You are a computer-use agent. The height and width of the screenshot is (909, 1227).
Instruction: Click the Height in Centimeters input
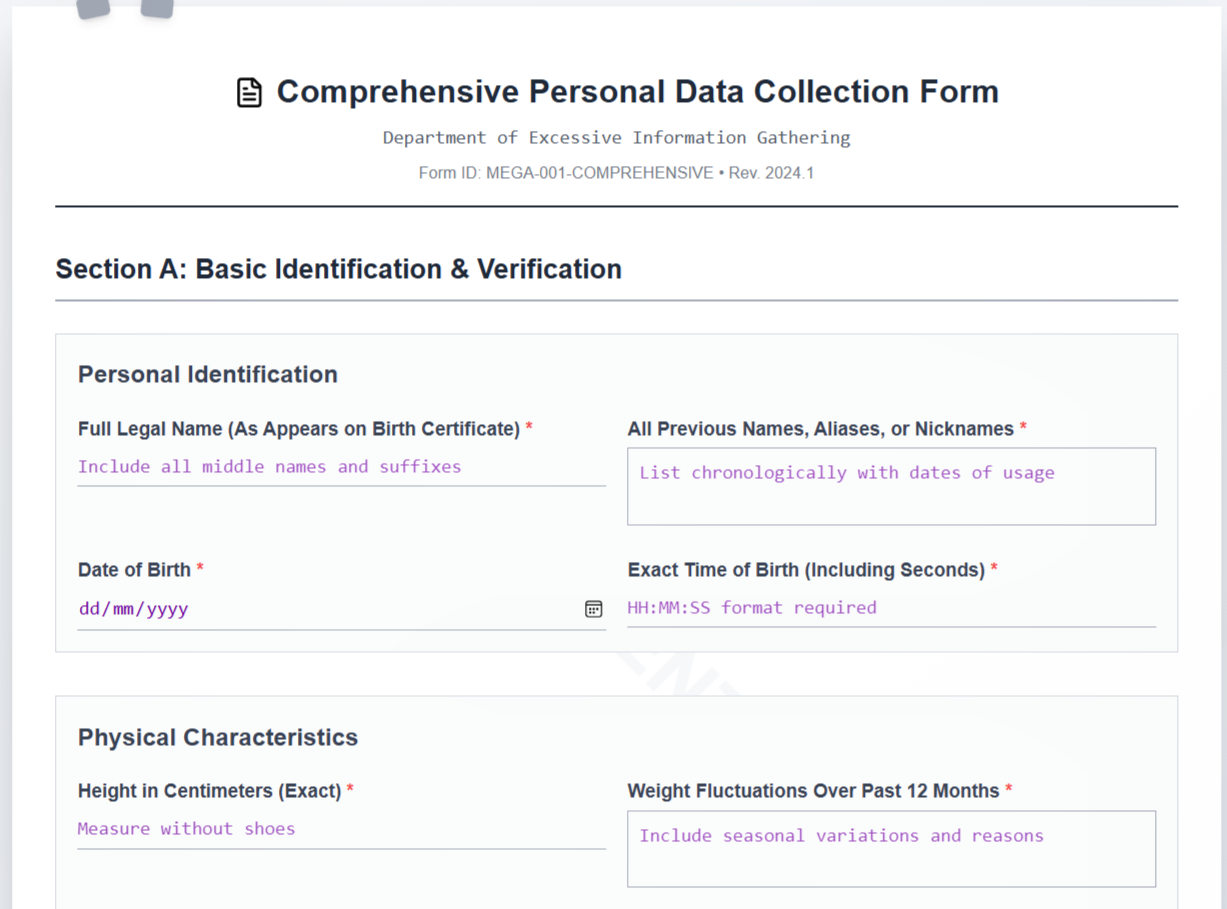341,829
